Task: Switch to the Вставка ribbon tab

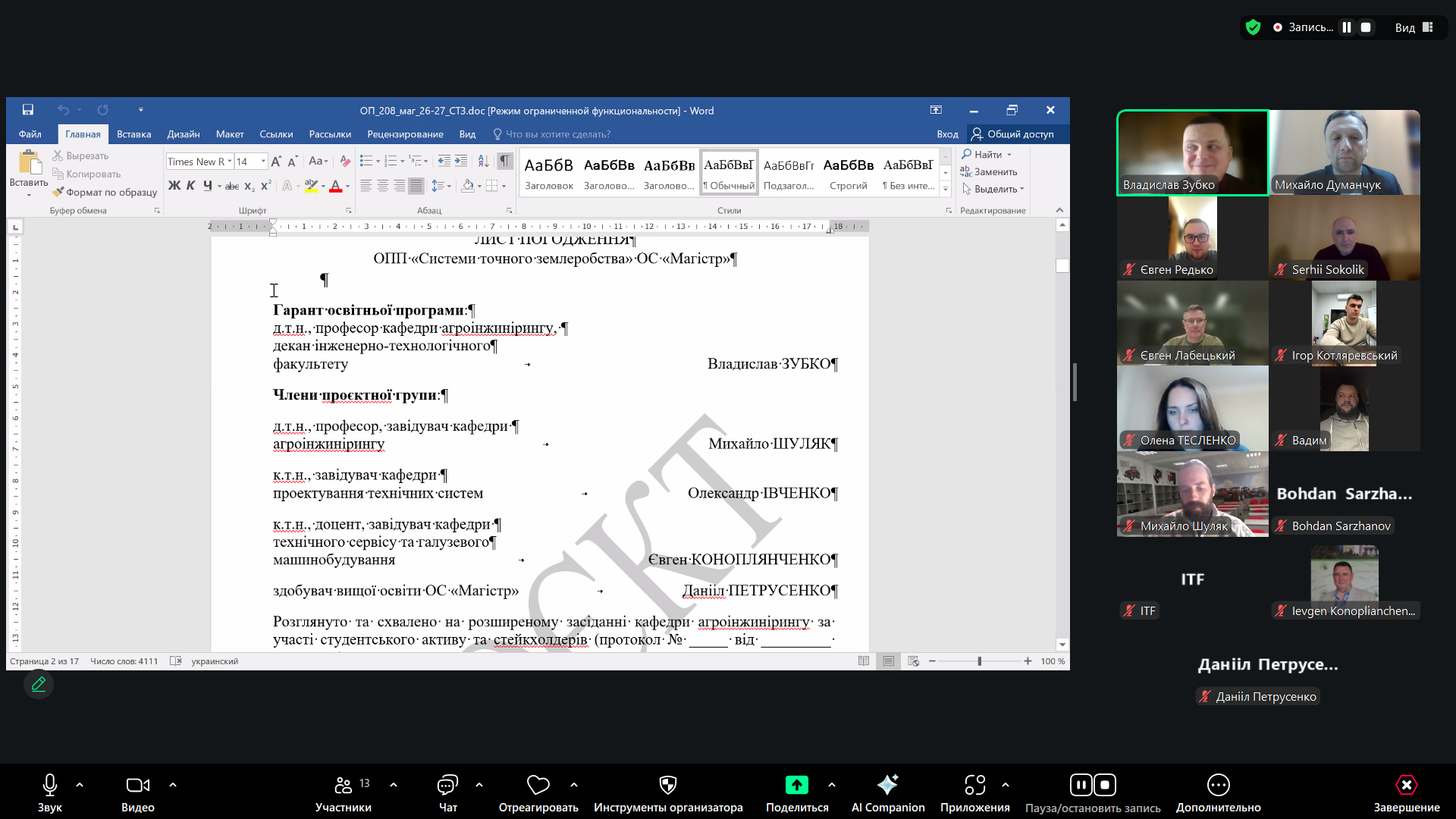Action: 133,134
